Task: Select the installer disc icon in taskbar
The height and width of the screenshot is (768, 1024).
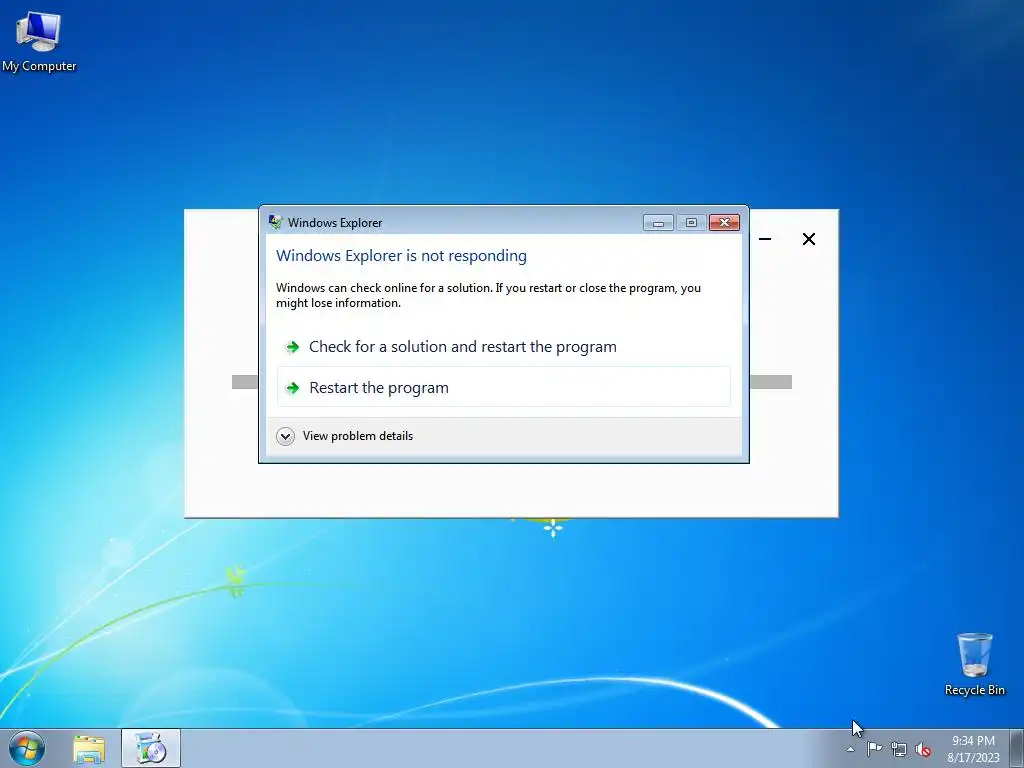Action: (150, 748)
